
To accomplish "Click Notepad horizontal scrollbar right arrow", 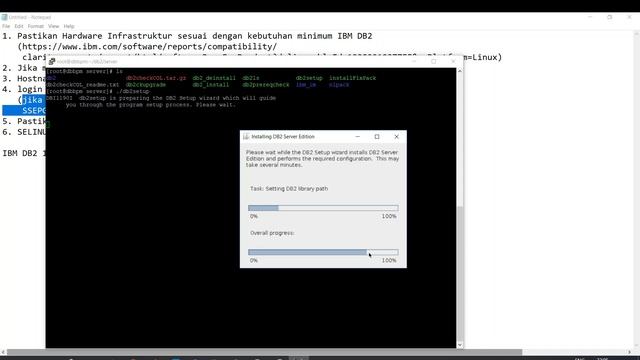I will pos(629,352).
